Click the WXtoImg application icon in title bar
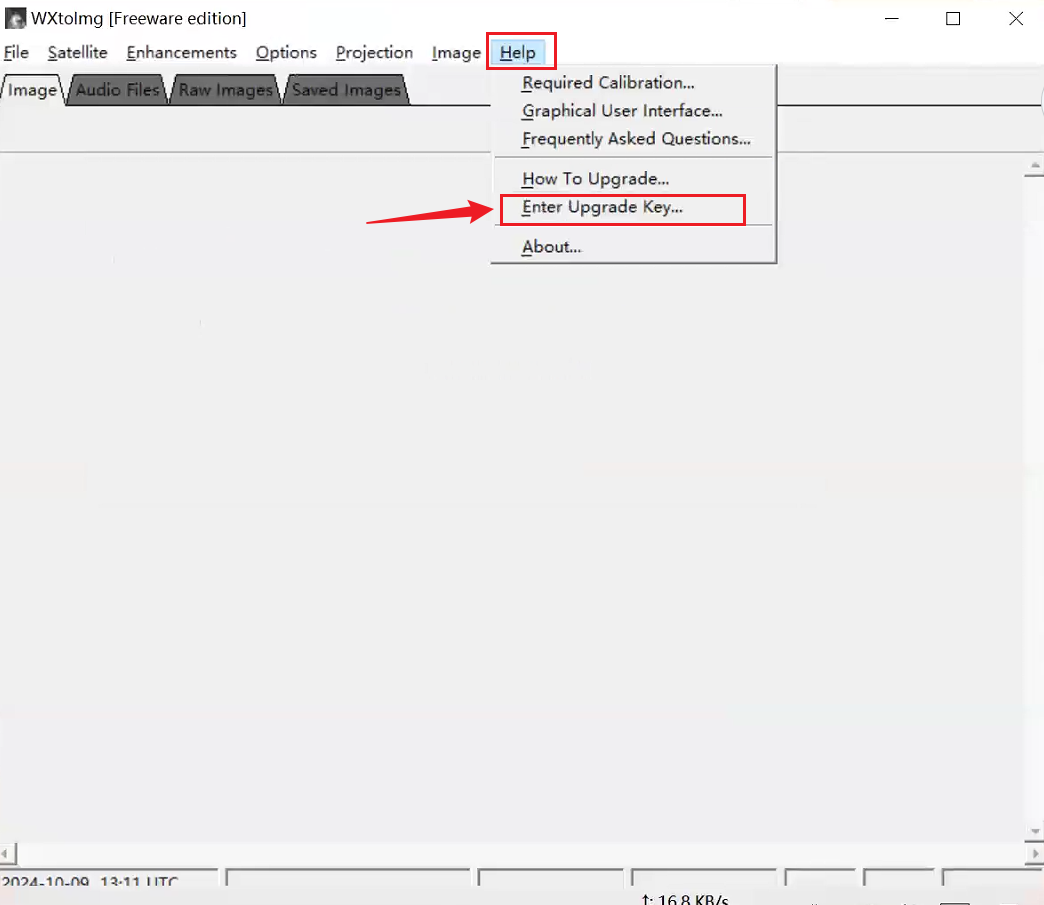This screenshot has height=905, width=1044. (15, 19)
